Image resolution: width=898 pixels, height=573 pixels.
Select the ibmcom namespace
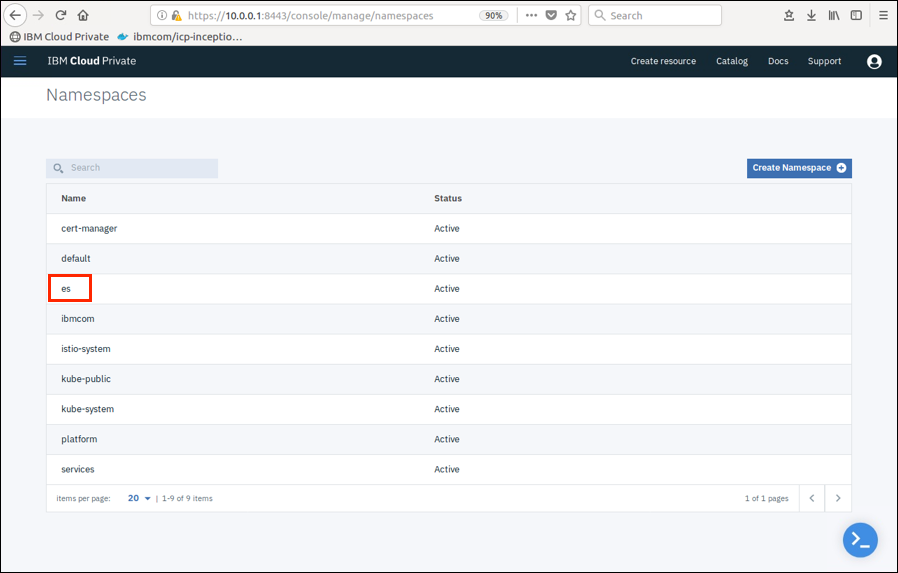[78, 319]
